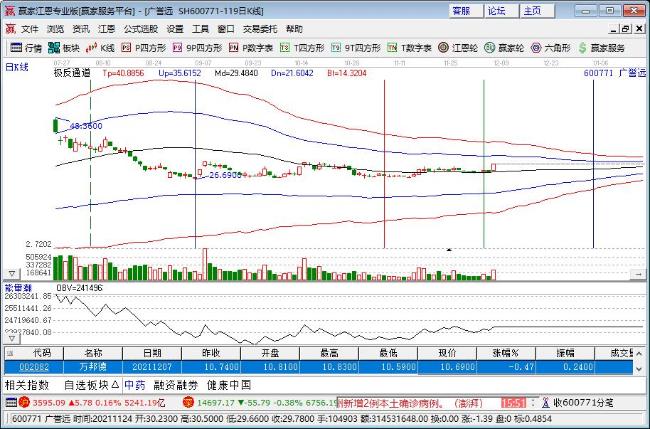
Task: Select the 健康中国 sector tab
Action: [x=229, y=385]
